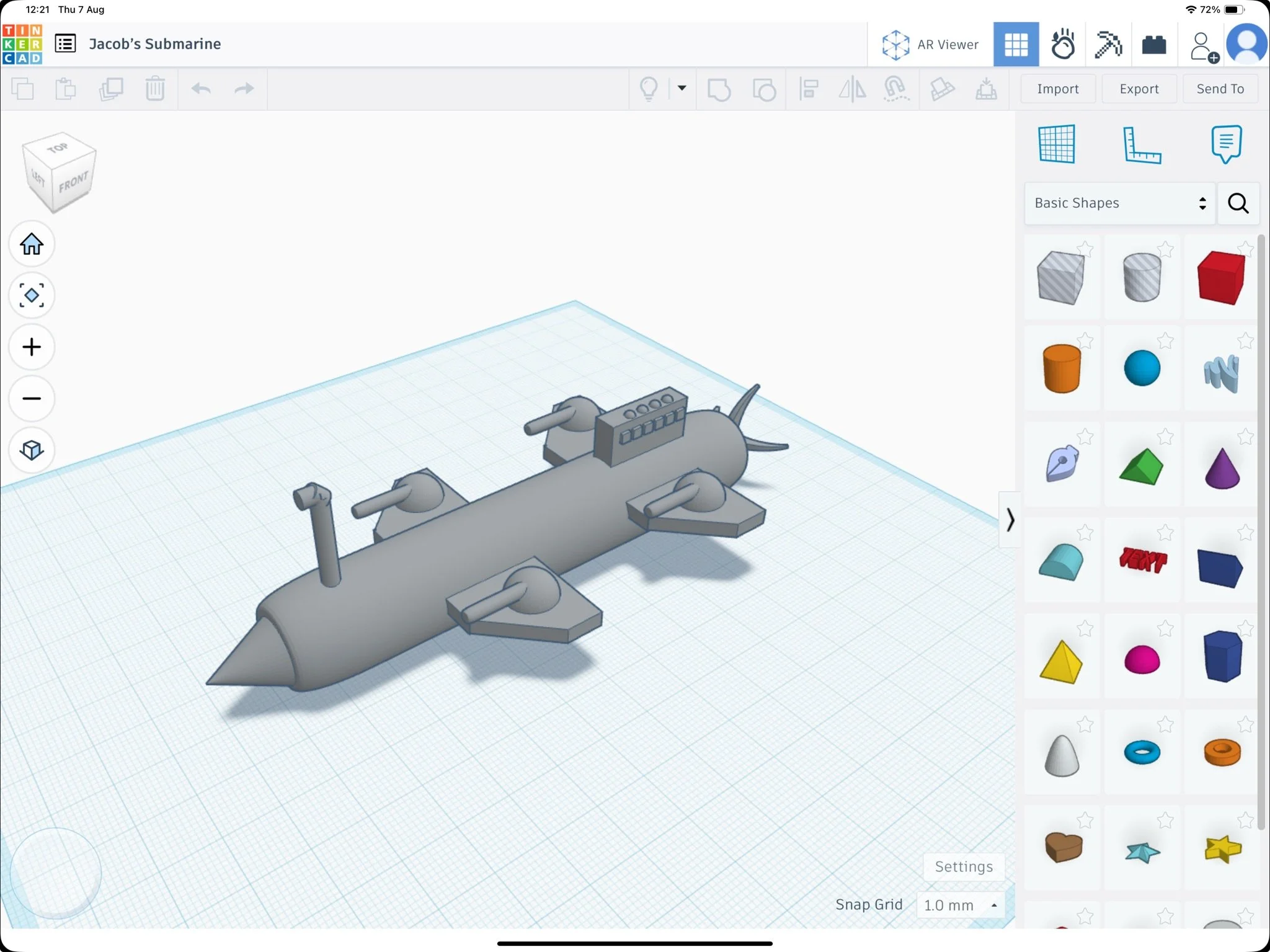Collapse the shapes panel chevron
Viewport: 1270px width, 952px height.
[1010, 520]
